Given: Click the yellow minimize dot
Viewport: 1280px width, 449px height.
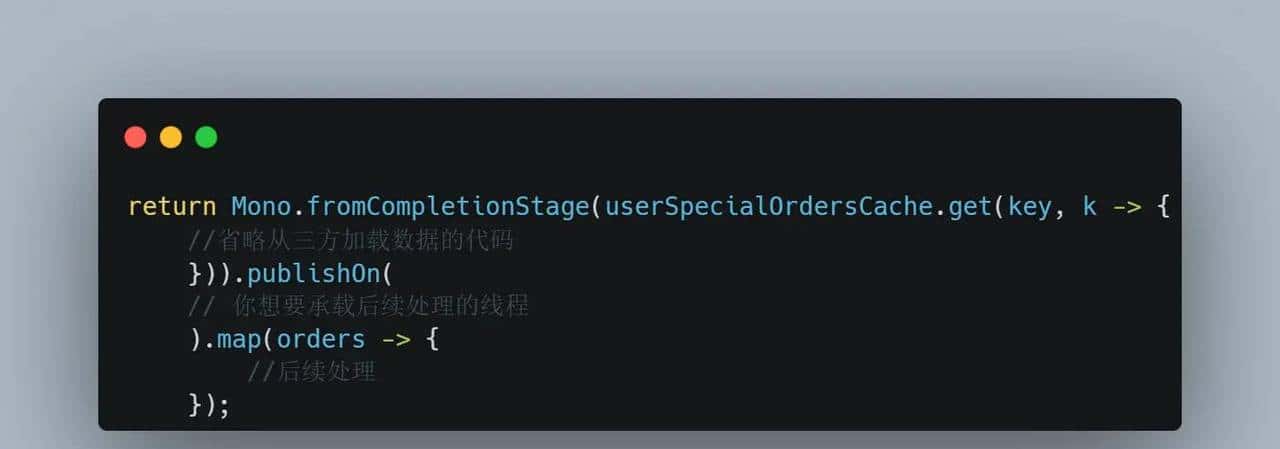Looking at the screenshot, I should pyautogui.click(x=171, y=137).
